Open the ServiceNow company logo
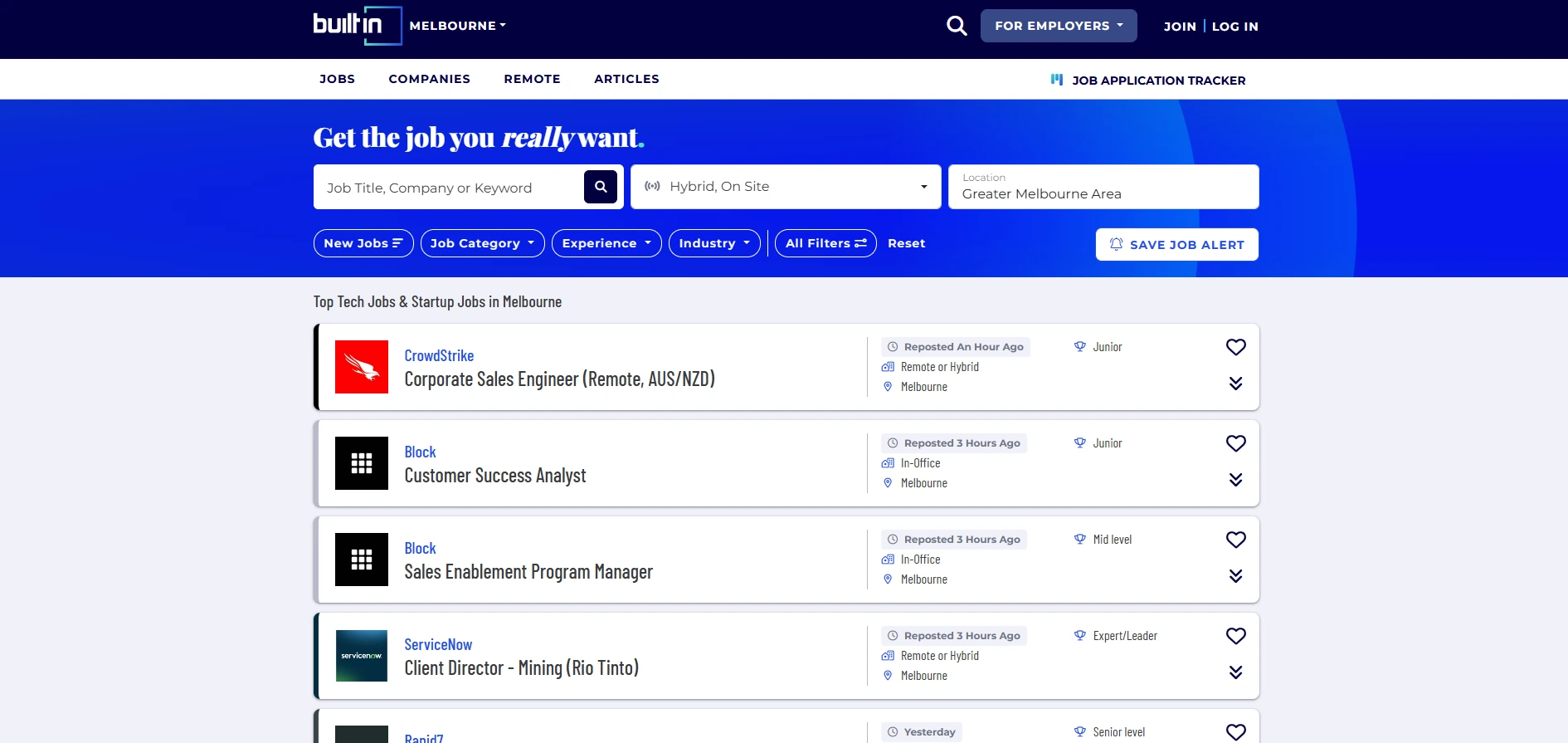The image size is (1568, 743). point(362,656)
